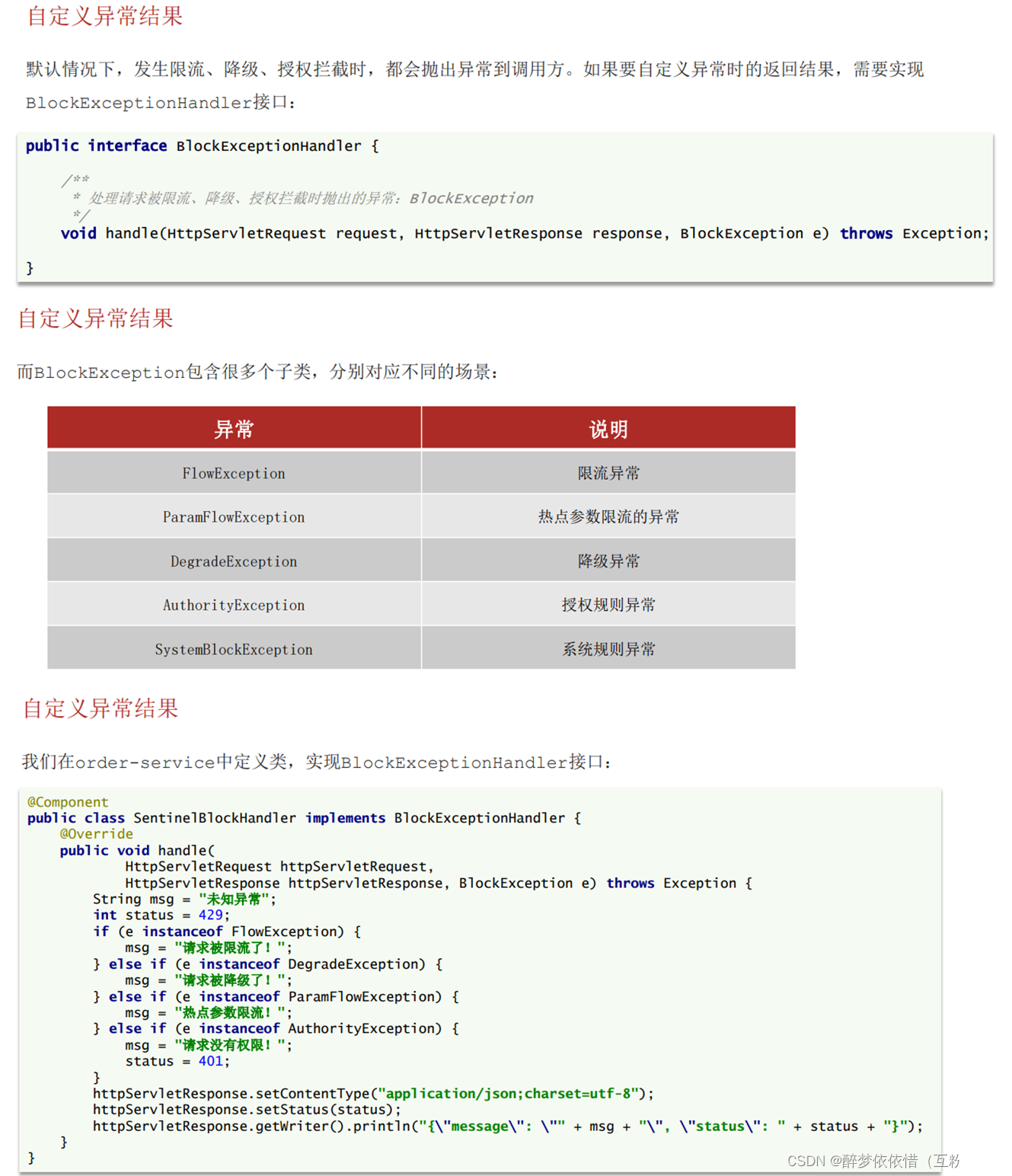
Task: Click the msg 热点参数限流 assignment line
Action: pos(209,1012)
